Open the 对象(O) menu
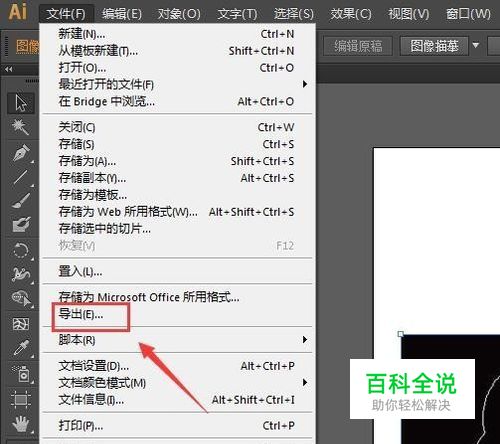500x444 pixels. point(179,14)
